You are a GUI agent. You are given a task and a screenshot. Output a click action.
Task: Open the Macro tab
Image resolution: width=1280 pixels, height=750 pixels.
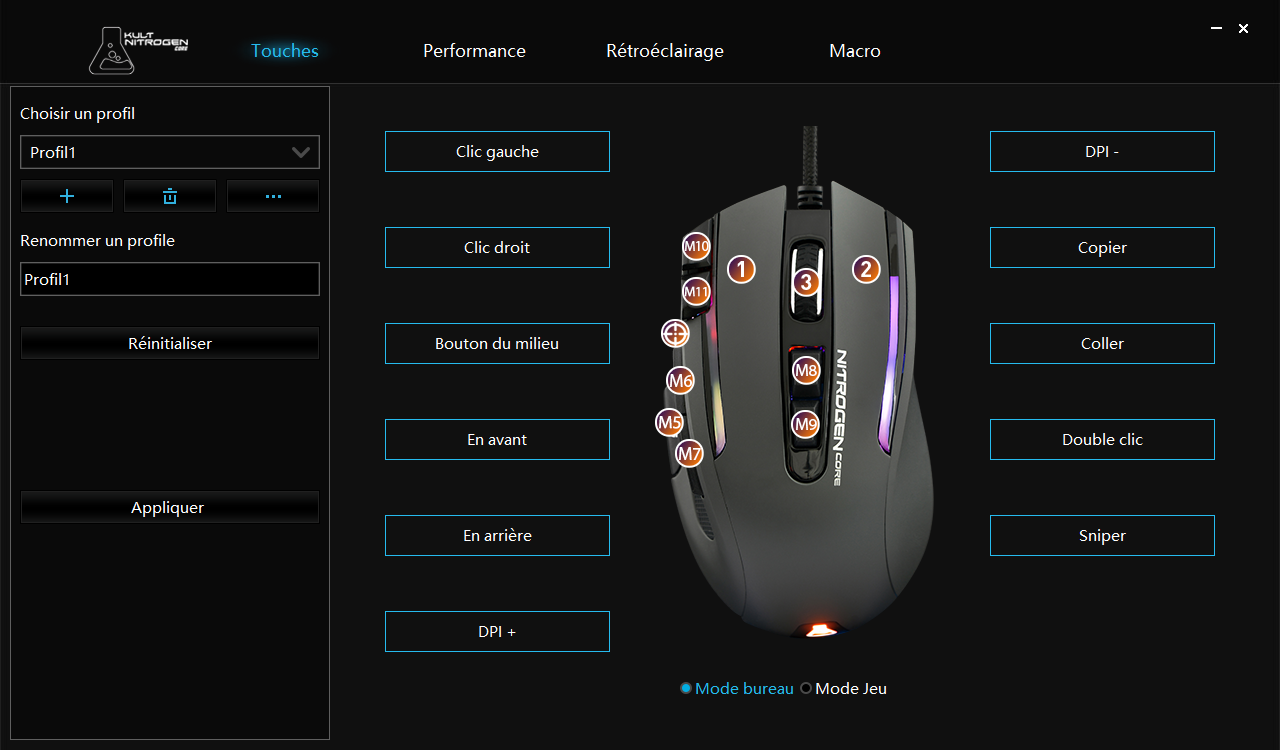click(855, 51)
